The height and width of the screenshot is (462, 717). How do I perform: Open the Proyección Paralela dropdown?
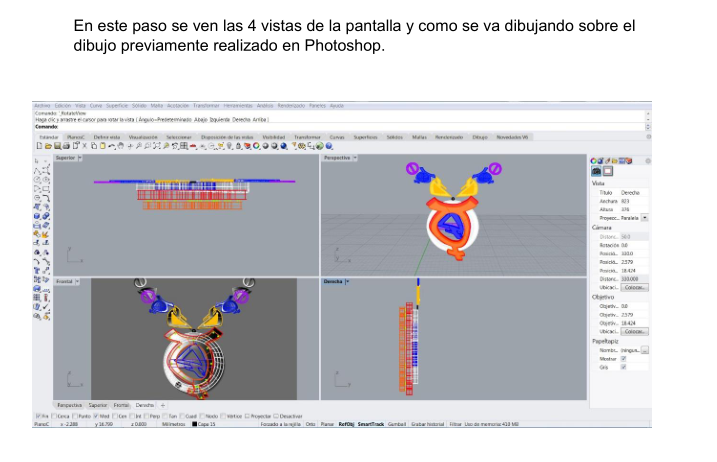coord(645,218)
